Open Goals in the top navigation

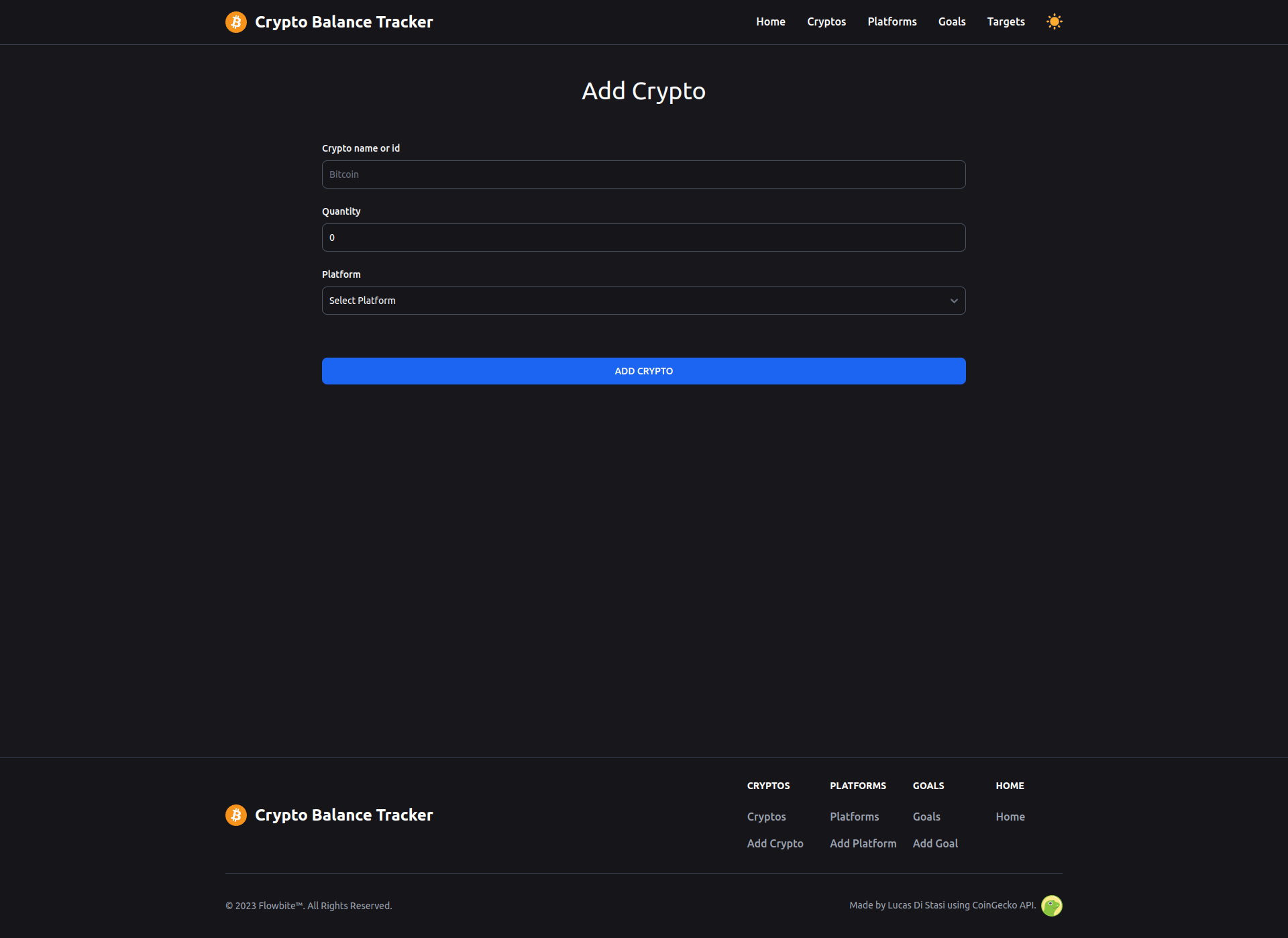[x=952, y=21]
